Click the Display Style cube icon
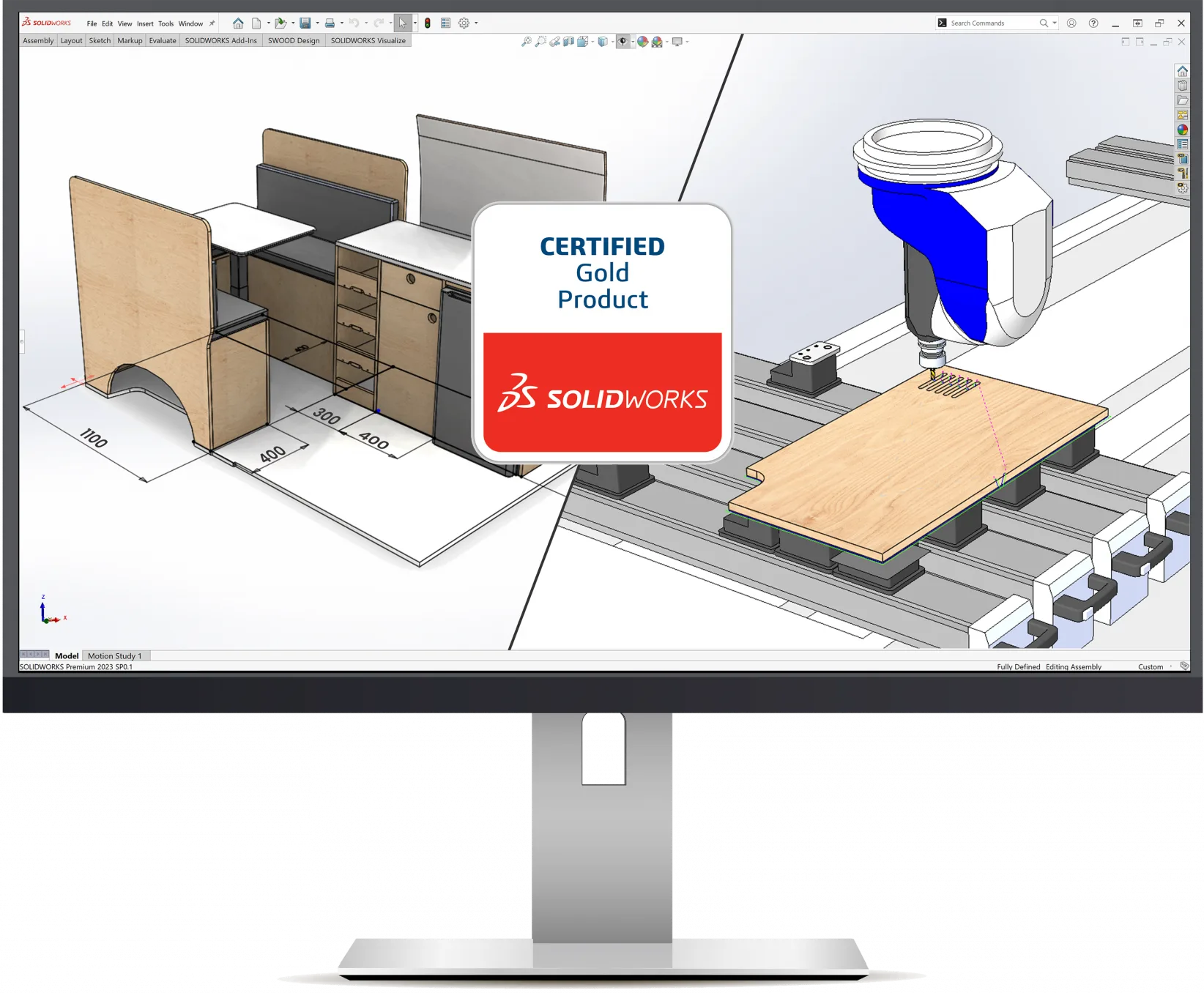Viewport: 1204px width, 993px height. coord(602,42)
